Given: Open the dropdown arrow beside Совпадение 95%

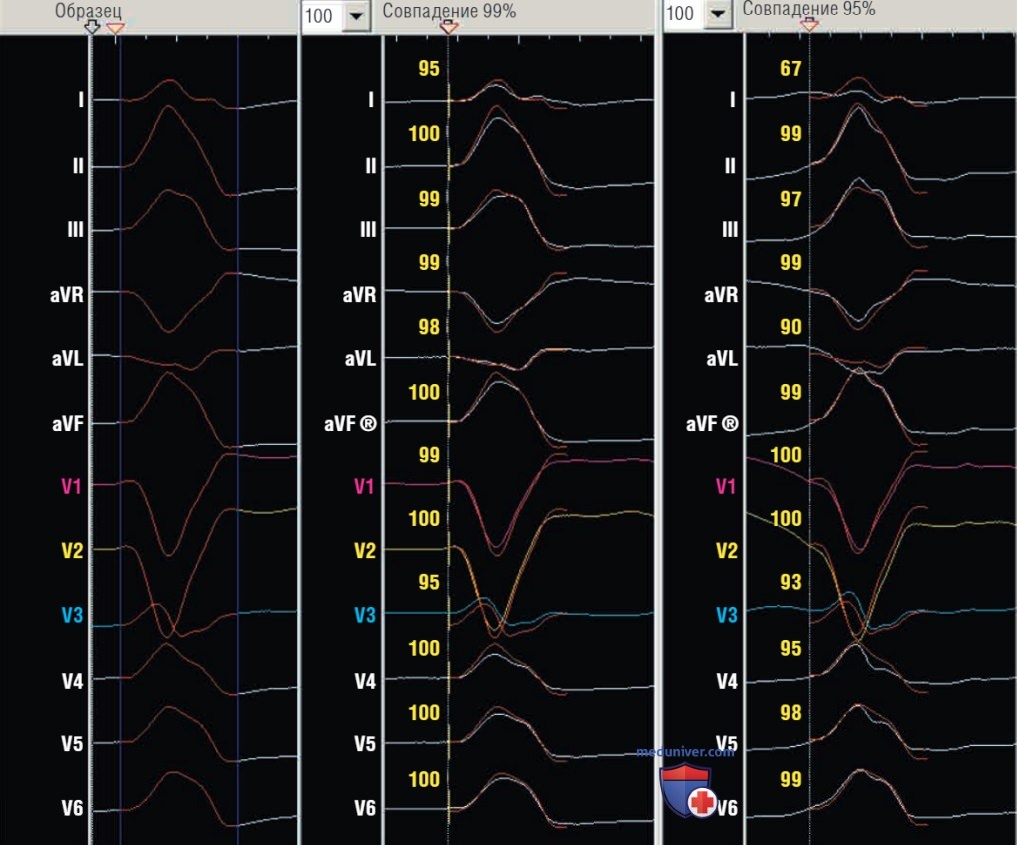Looking at the screenshot, I should 717,13.
